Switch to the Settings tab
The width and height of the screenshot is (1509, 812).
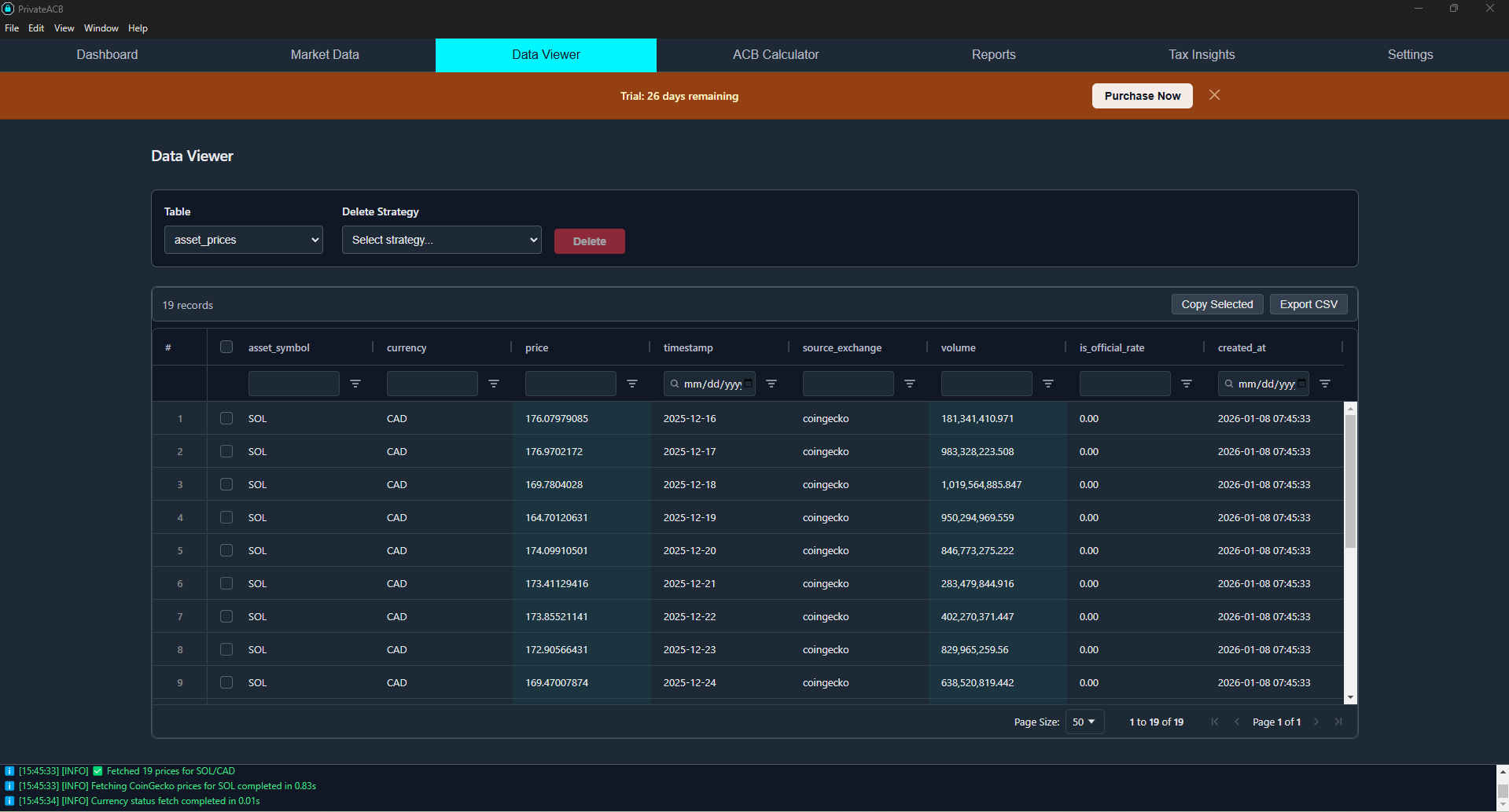point(1410,55)
